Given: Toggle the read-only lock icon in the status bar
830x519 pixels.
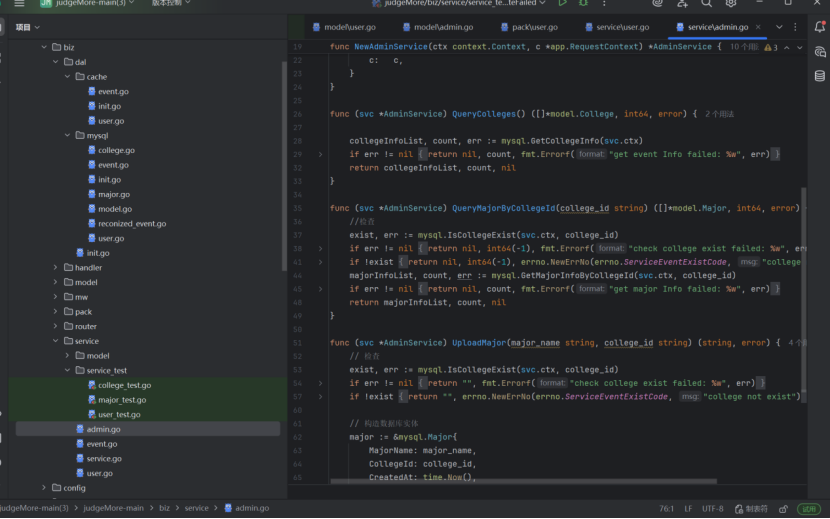Looking at the screenshot, I should pos(783,509).
